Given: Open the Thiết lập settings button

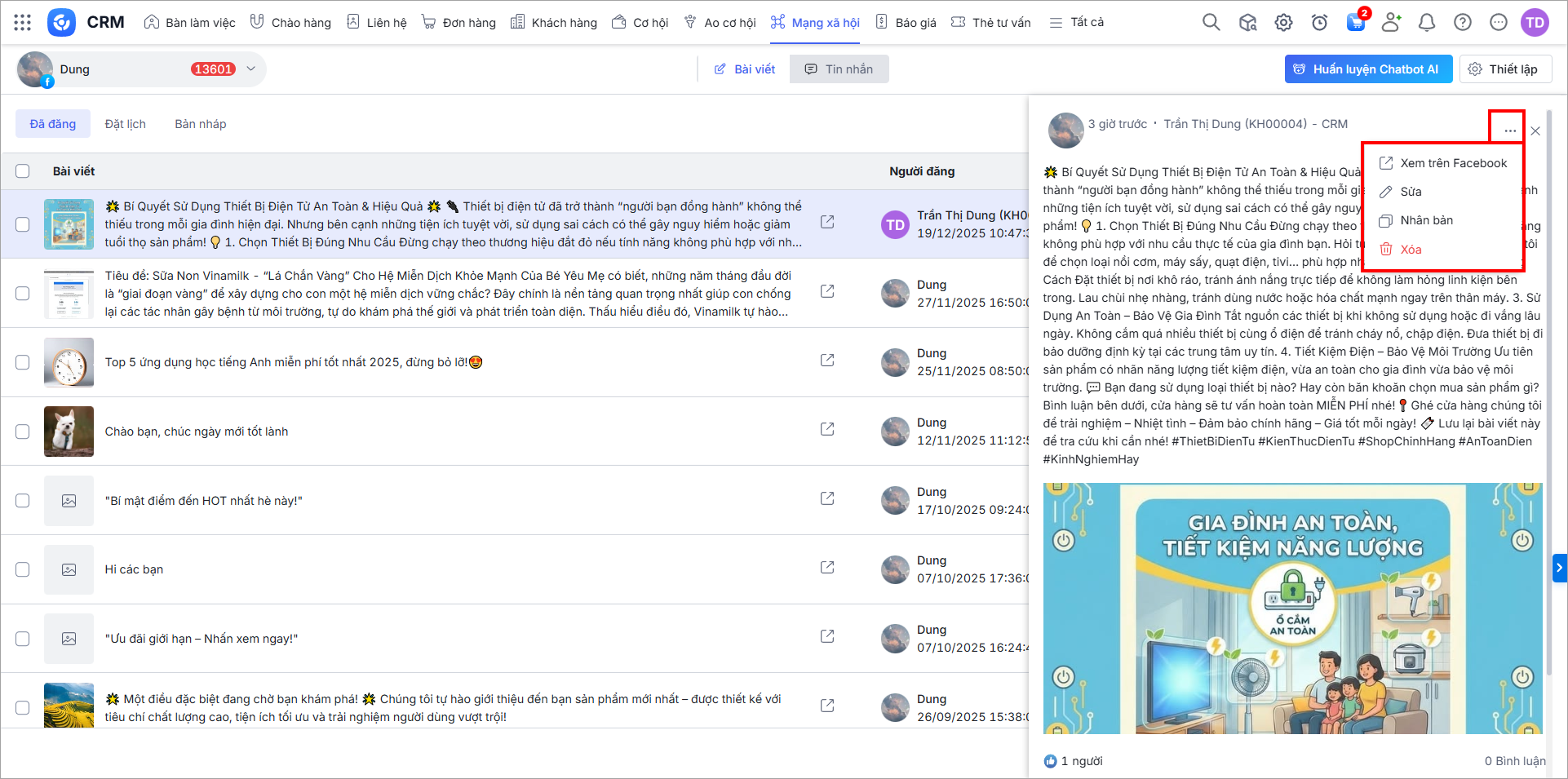Looking at the screenshot, I should [1504, 69].
